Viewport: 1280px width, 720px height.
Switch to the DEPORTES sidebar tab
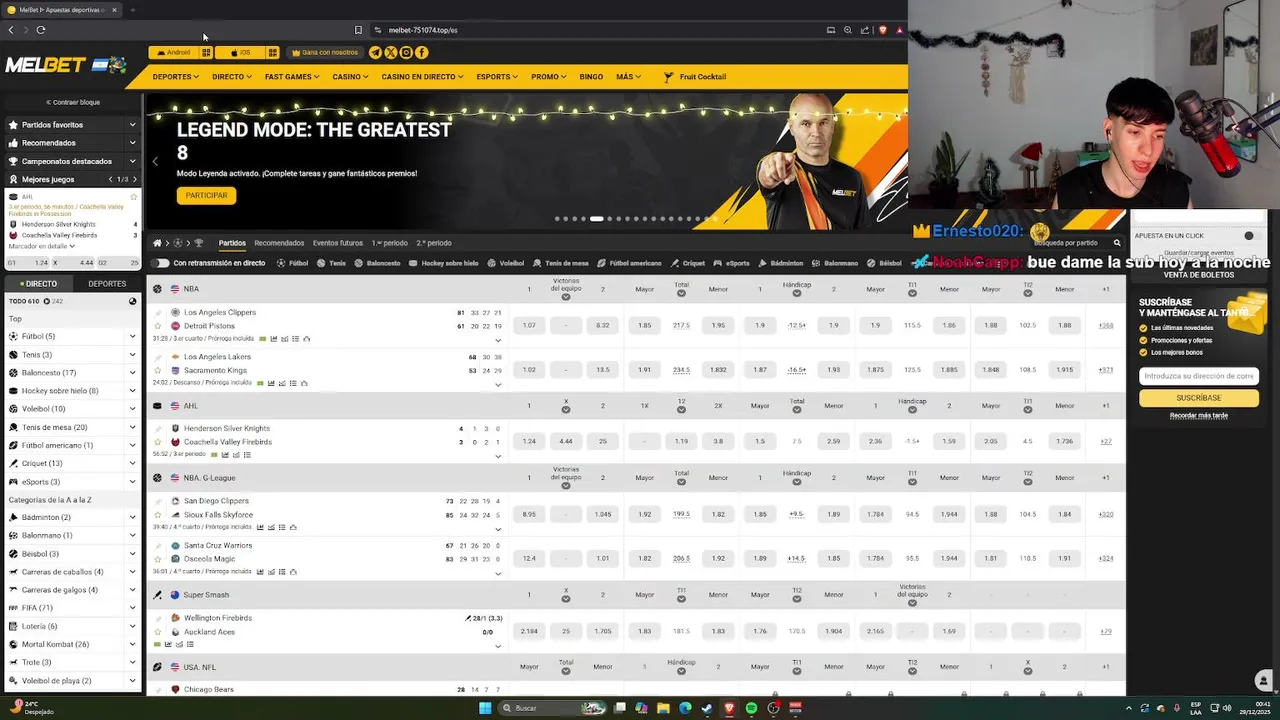pyautogui.click(x=107, y=284)
